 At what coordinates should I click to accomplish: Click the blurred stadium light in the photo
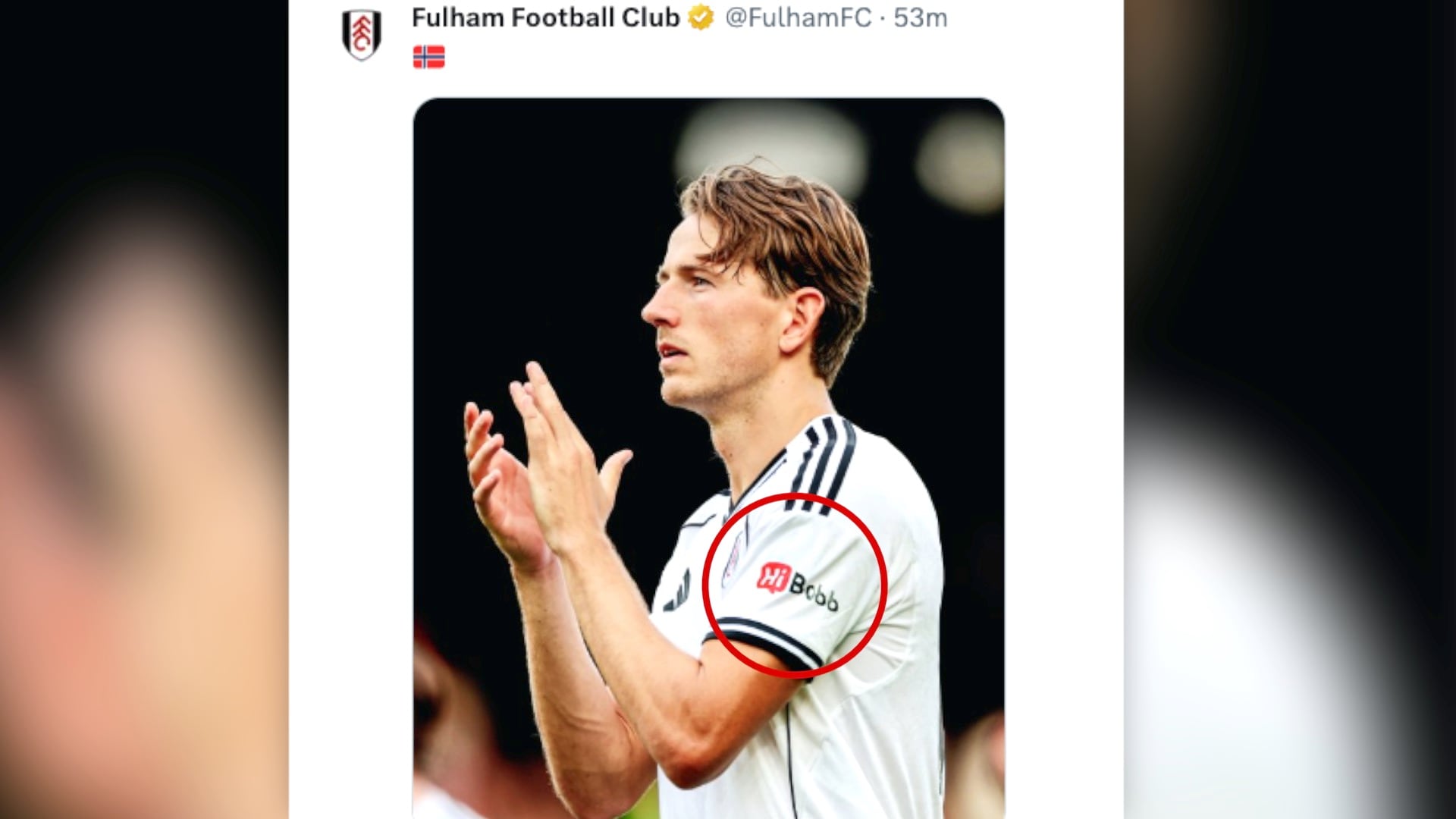770,144
